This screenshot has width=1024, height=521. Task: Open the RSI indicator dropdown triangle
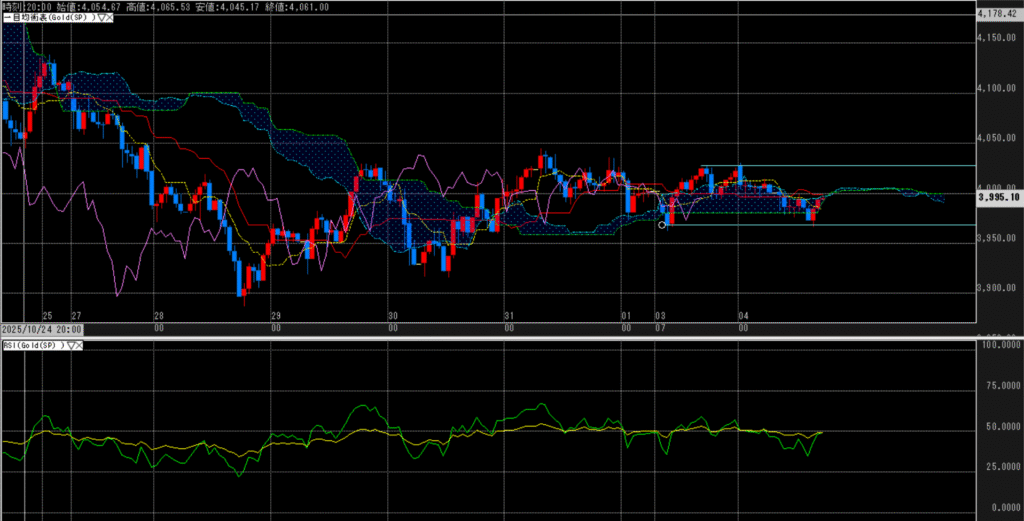coord(69,345)
